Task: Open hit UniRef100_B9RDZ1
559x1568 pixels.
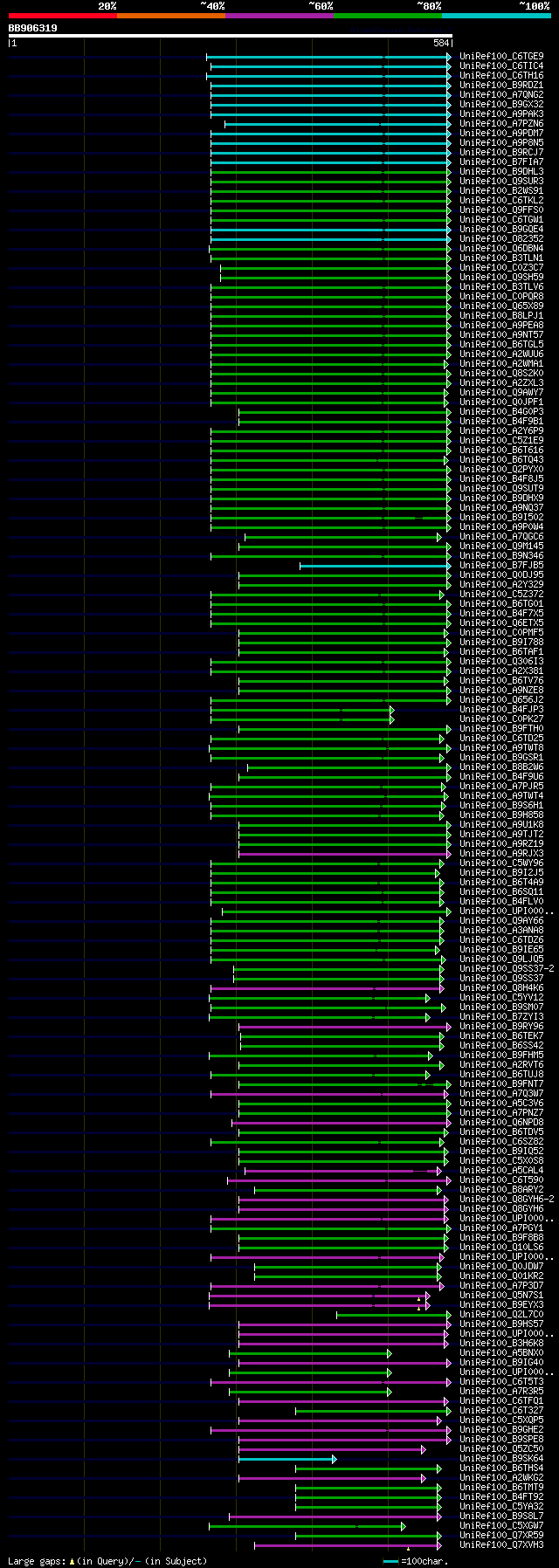Action: (501, 85)
